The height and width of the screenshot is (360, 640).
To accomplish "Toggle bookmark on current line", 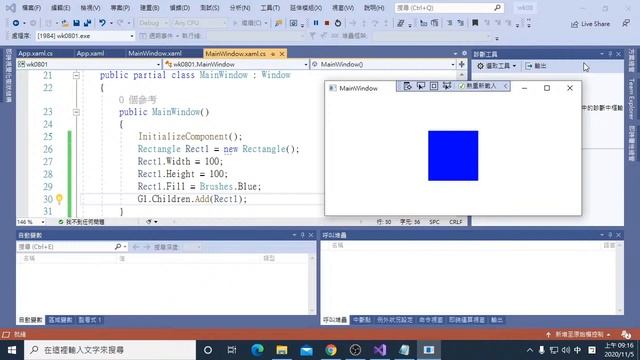I will 475,23.
